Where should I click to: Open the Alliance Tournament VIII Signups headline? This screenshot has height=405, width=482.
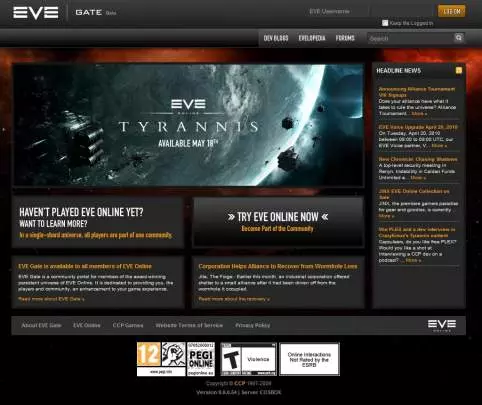pos(417,92)
